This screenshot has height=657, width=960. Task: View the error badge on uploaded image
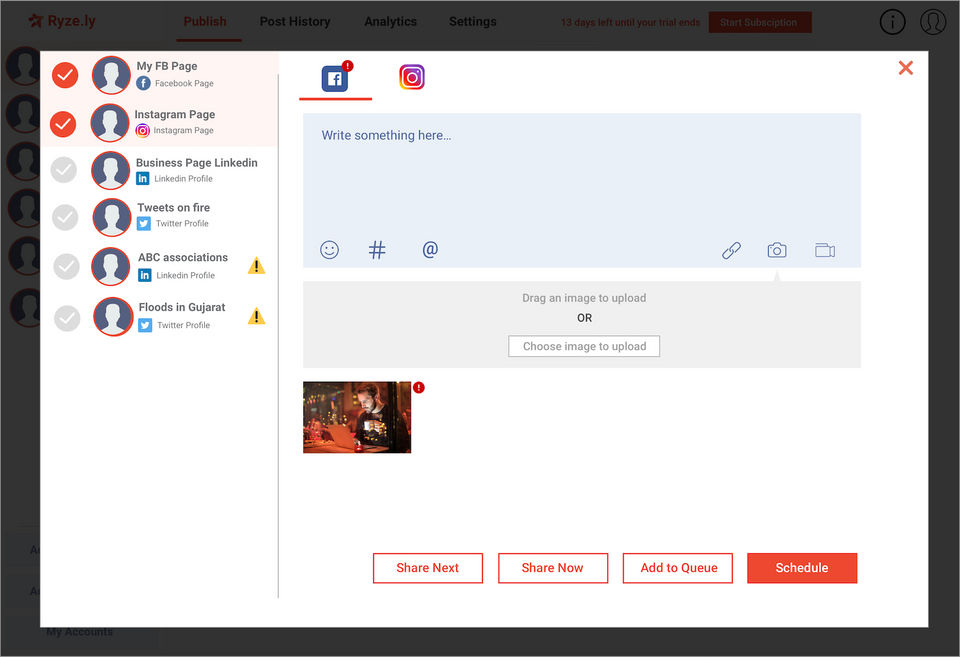tap(419, 388)
